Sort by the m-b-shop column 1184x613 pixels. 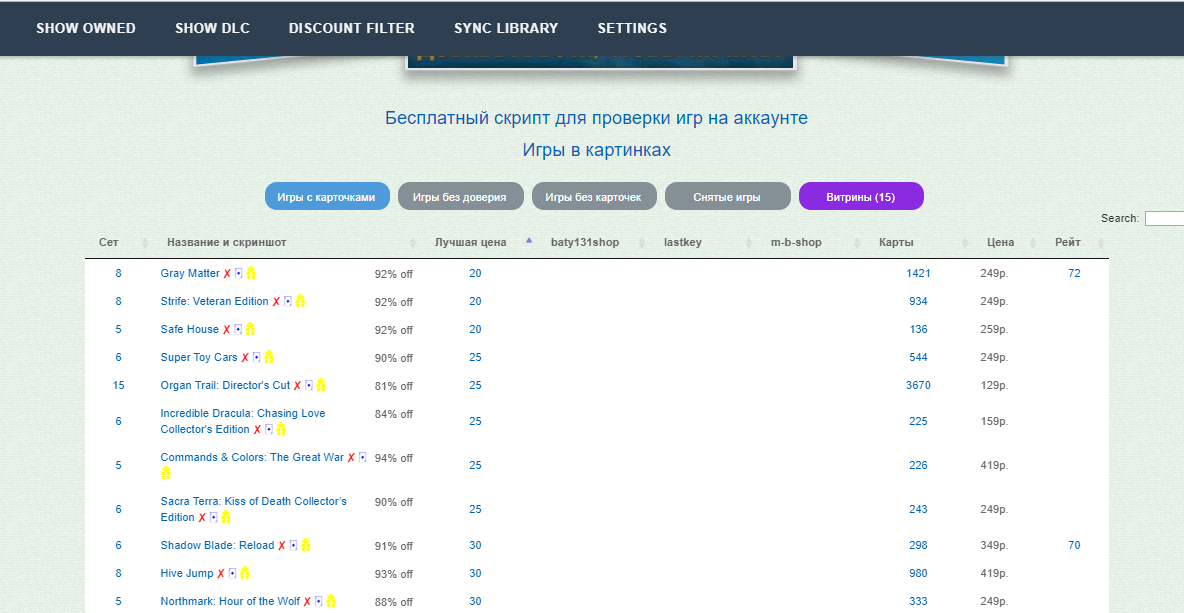[796, 242]
